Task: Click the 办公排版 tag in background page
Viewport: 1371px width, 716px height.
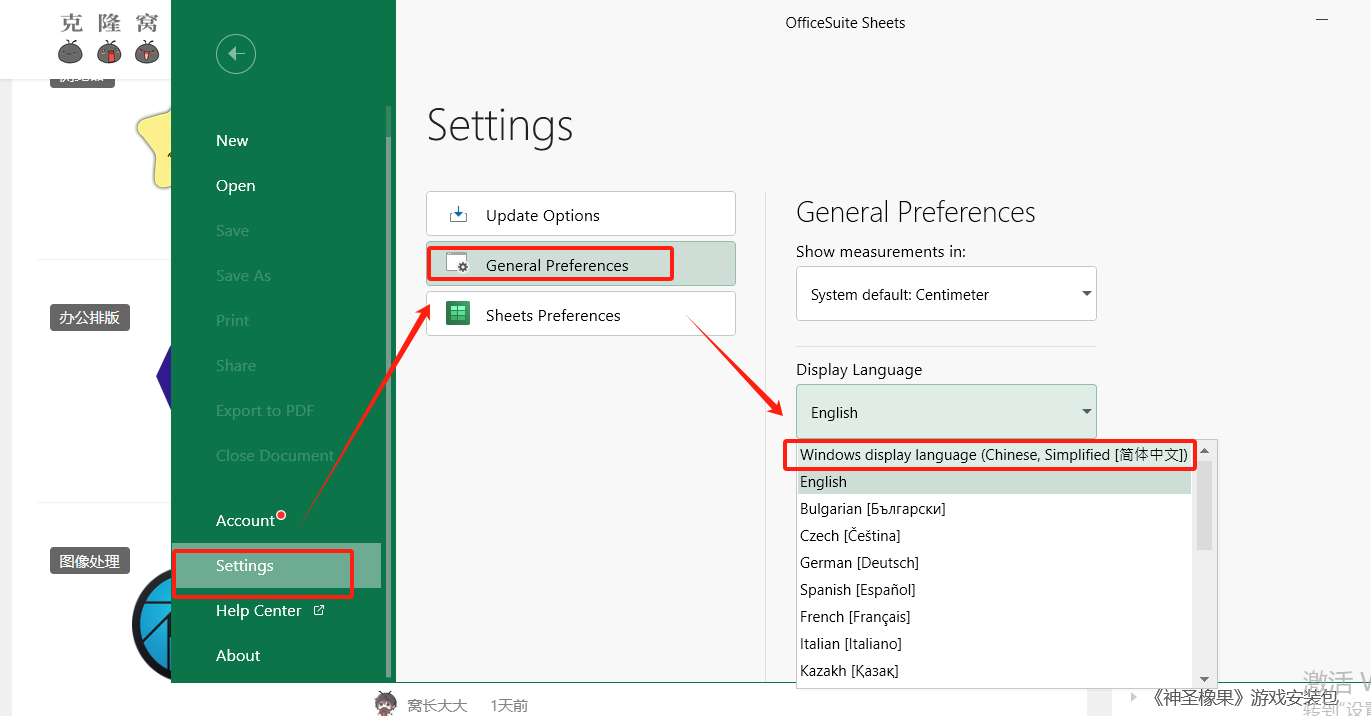Action: [90, 318]
